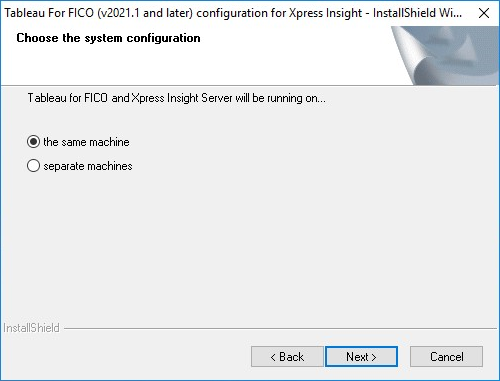
Task: Click the "separate machines" label text
Action: (x=88, y=166)
